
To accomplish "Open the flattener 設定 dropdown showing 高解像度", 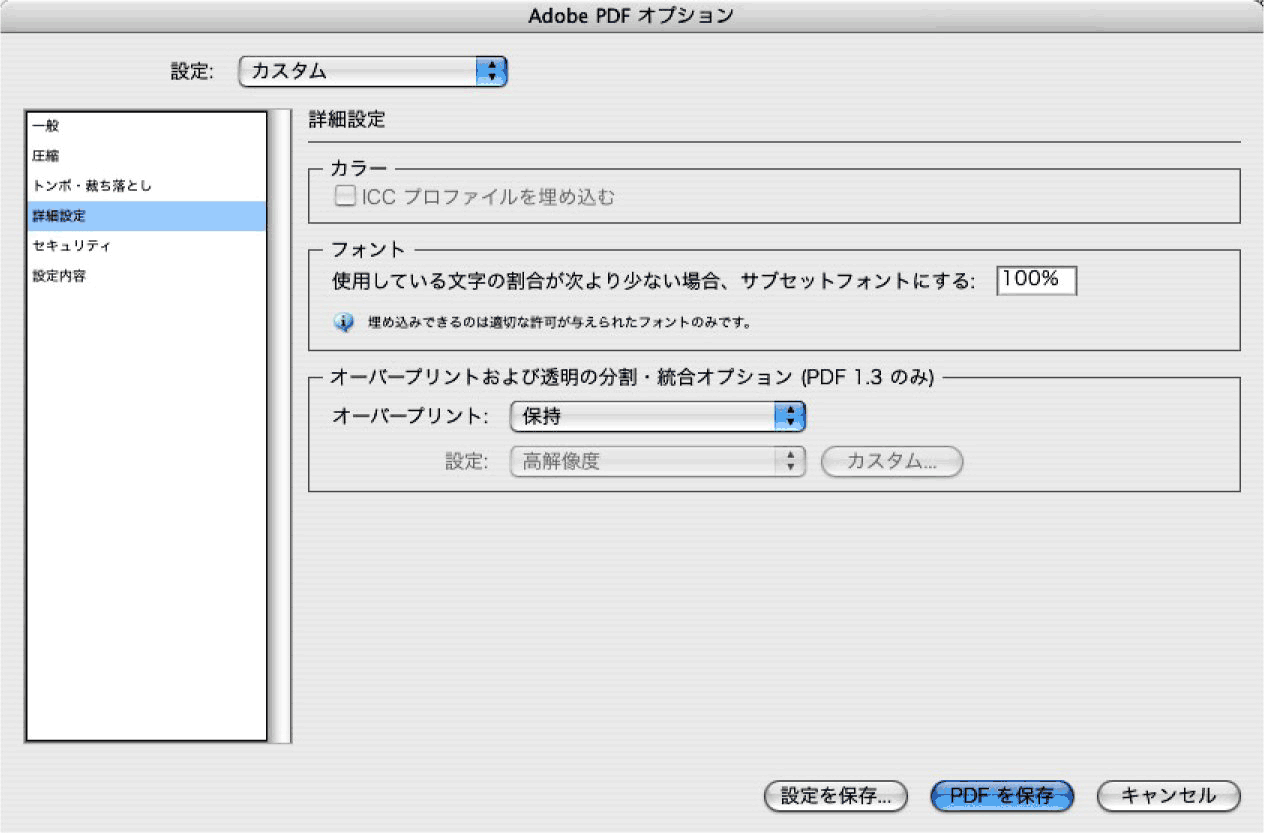I will pos(650,461).
